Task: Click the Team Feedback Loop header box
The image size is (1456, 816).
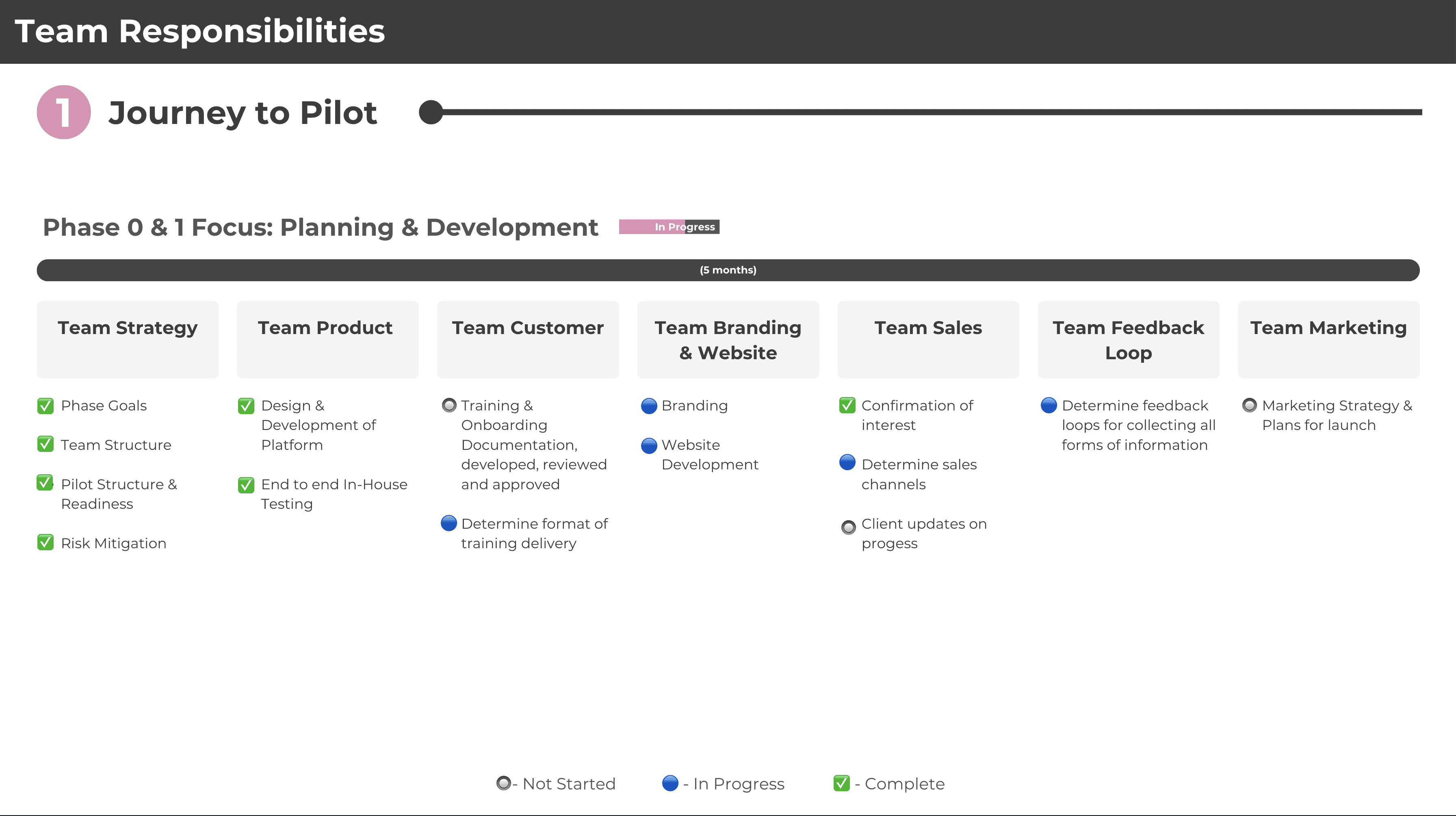Action: pyautogui.click(x=1128, y=339)
